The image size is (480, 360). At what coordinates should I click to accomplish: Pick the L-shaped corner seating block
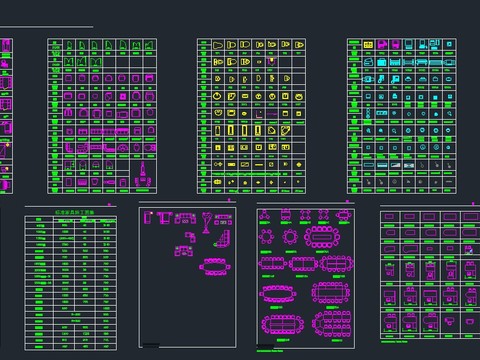tap(222, 239)
